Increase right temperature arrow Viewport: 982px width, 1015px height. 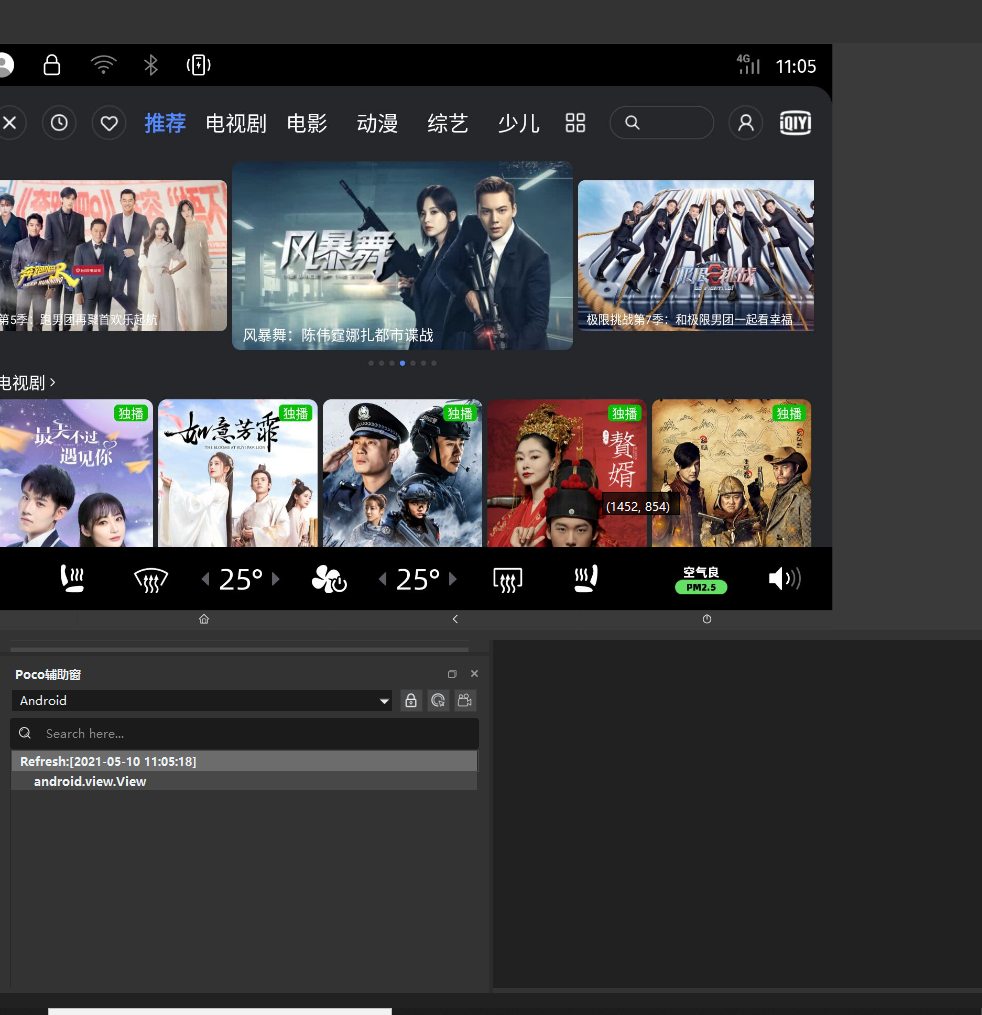[453, 579]
